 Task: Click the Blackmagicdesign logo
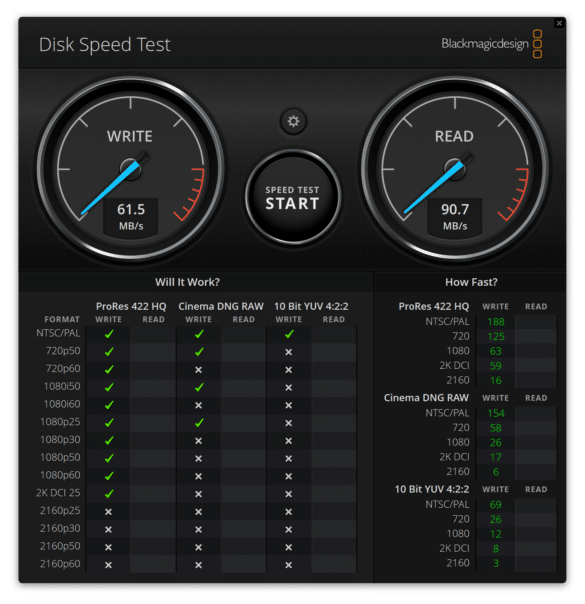pyautogui.click(x=492, y=44)
